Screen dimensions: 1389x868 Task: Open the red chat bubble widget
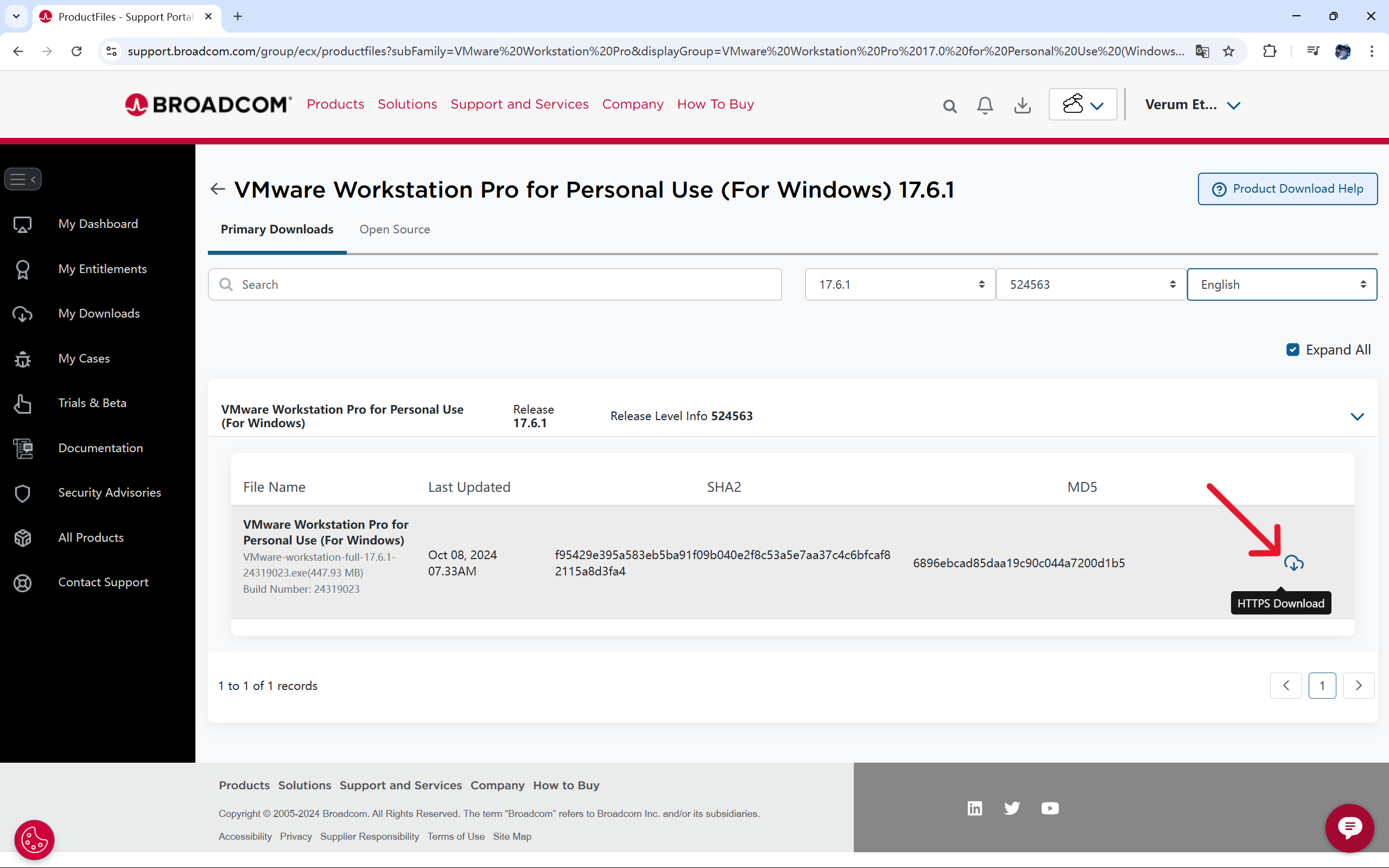1349,828
